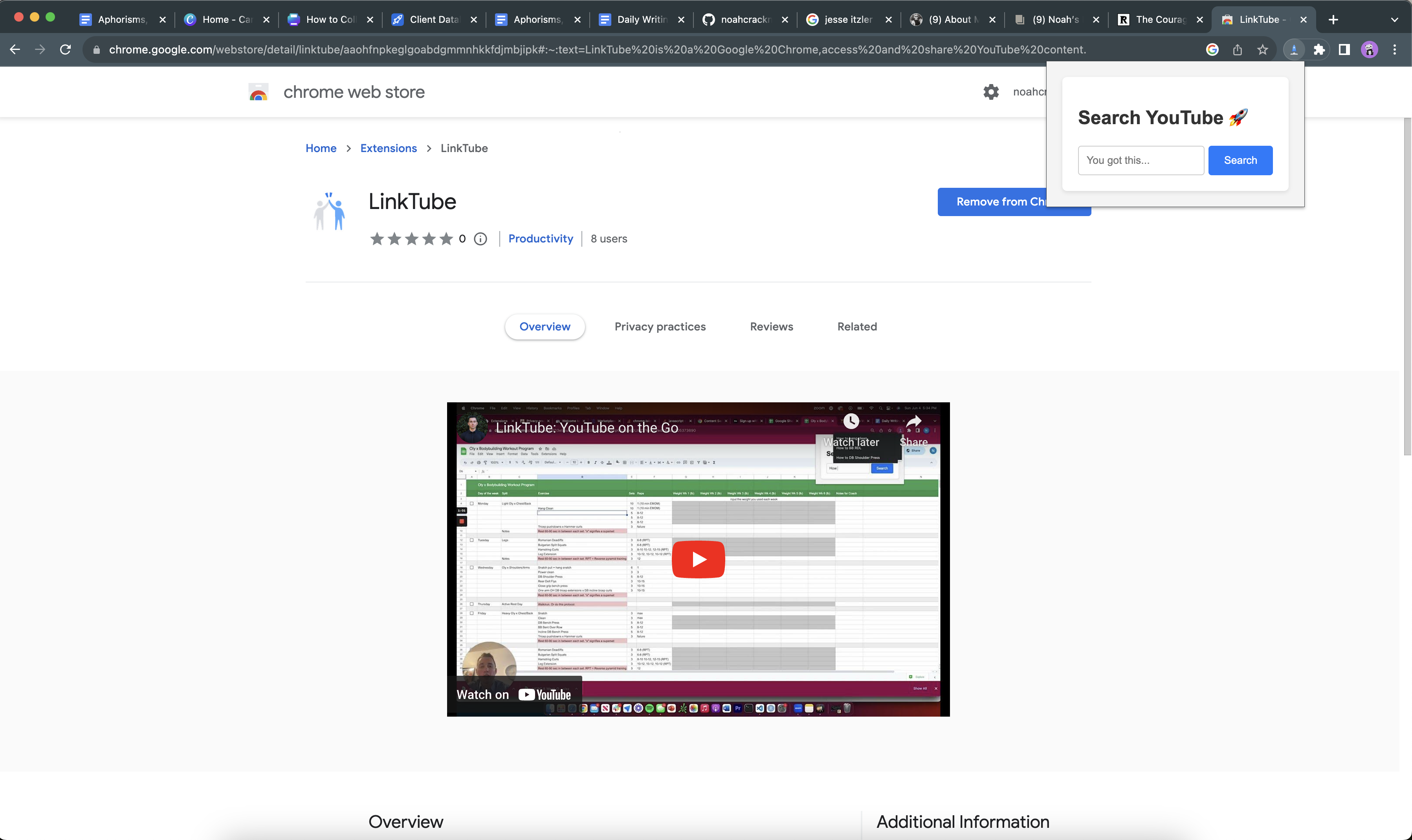Viewport: 1412px width, 840px height.
Task: Go to Home breadcrumb link
Action: [x=321, y=148]
